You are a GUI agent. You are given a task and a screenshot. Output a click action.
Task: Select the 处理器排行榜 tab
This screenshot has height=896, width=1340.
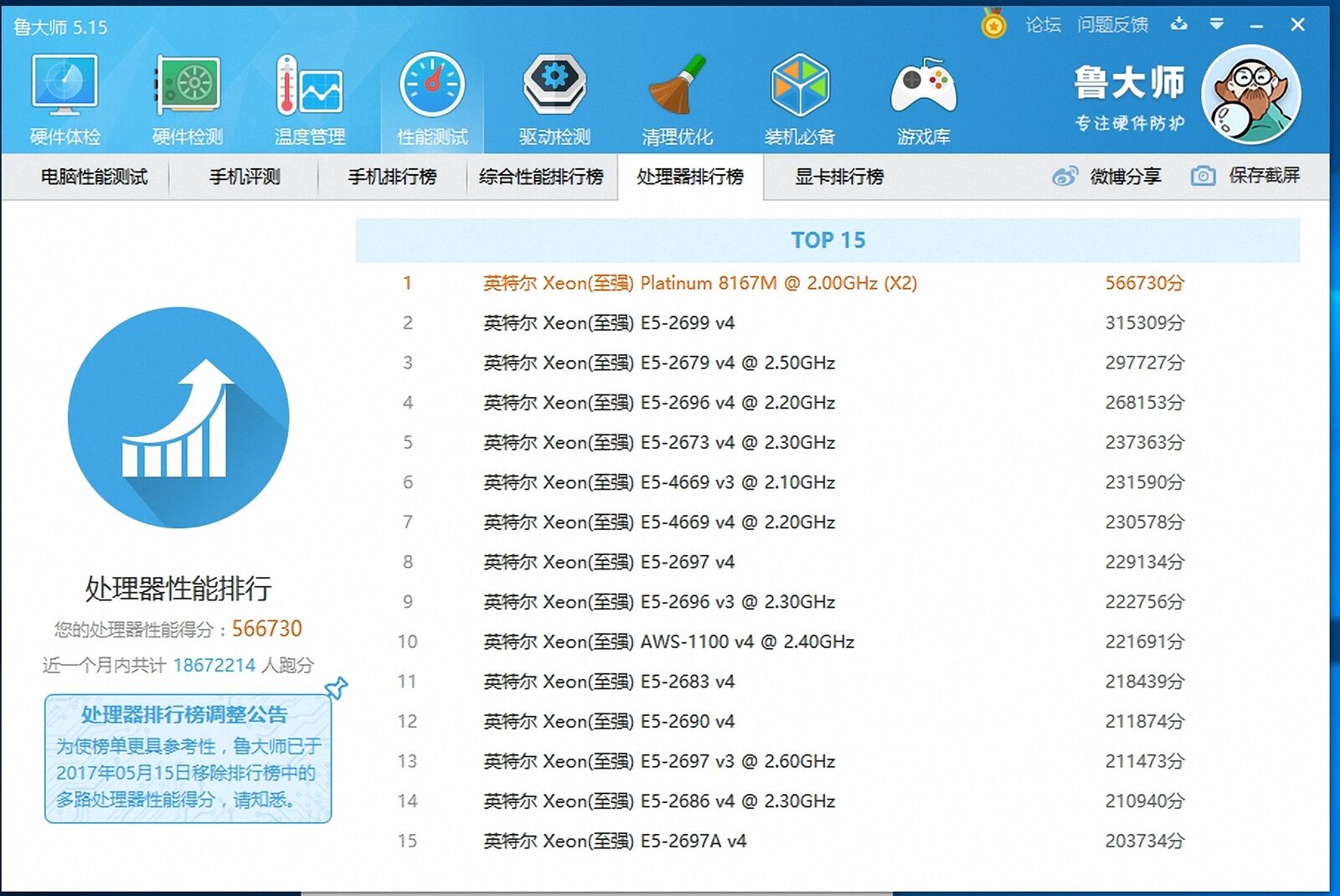(690, 177)
